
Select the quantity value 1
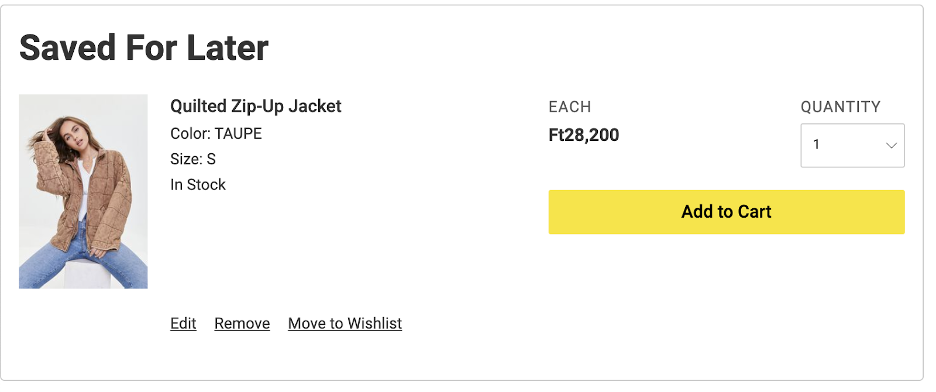[816, 144]
